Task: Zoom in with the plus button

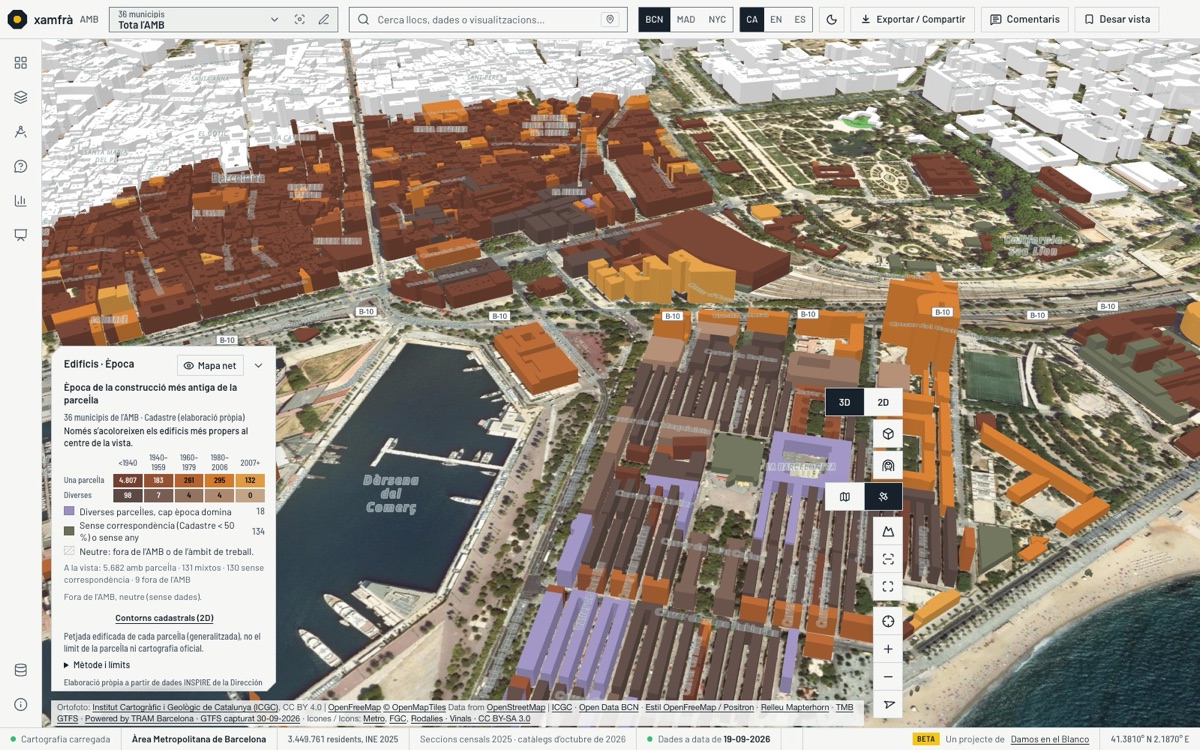Action: click(888, 649)
